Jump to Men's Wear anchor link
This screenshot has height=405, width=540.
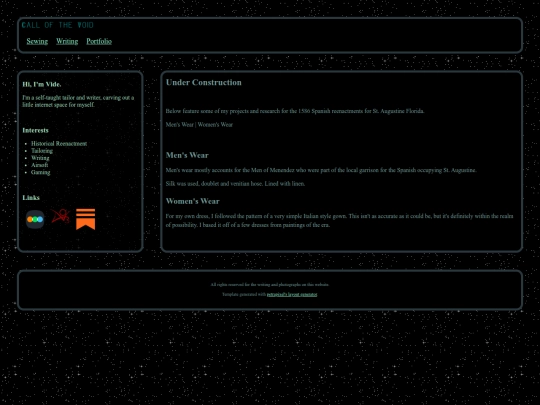pyautogui.click(x=179, y=125)
